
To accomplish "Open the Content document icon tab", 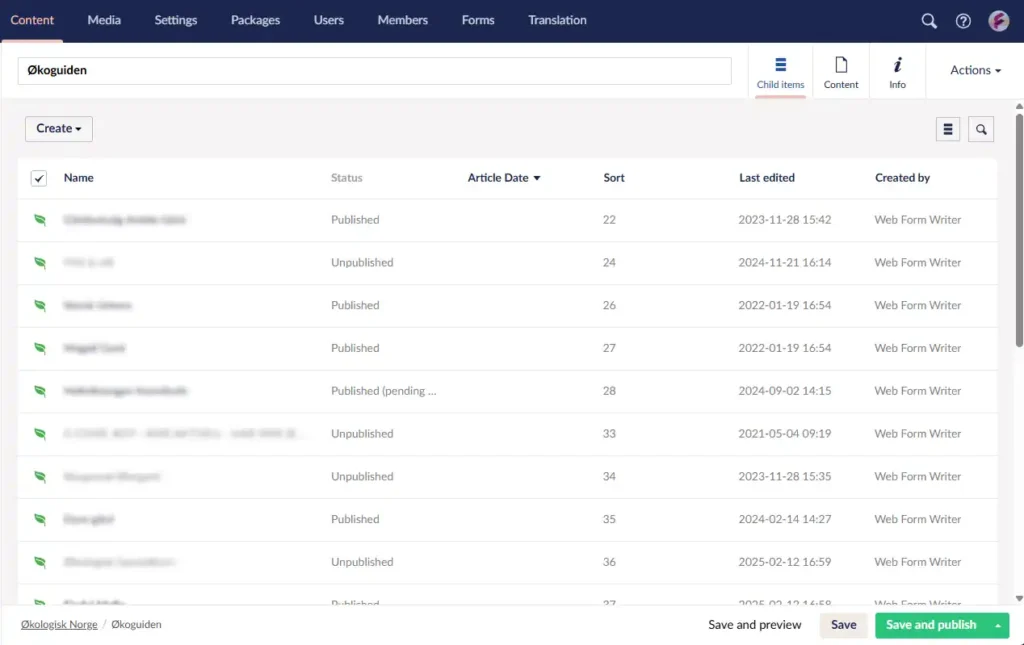I will click(x=841, y=72).
